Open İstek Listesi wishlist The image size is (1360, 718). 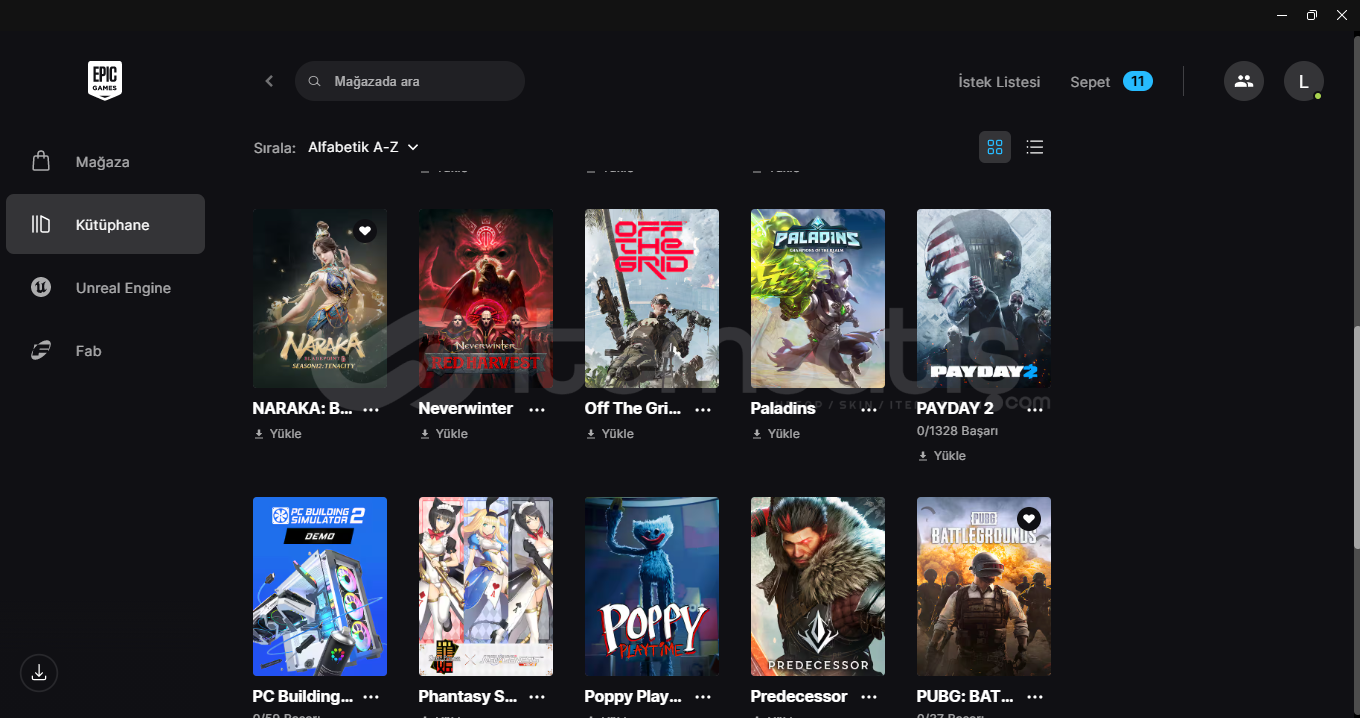999,82
